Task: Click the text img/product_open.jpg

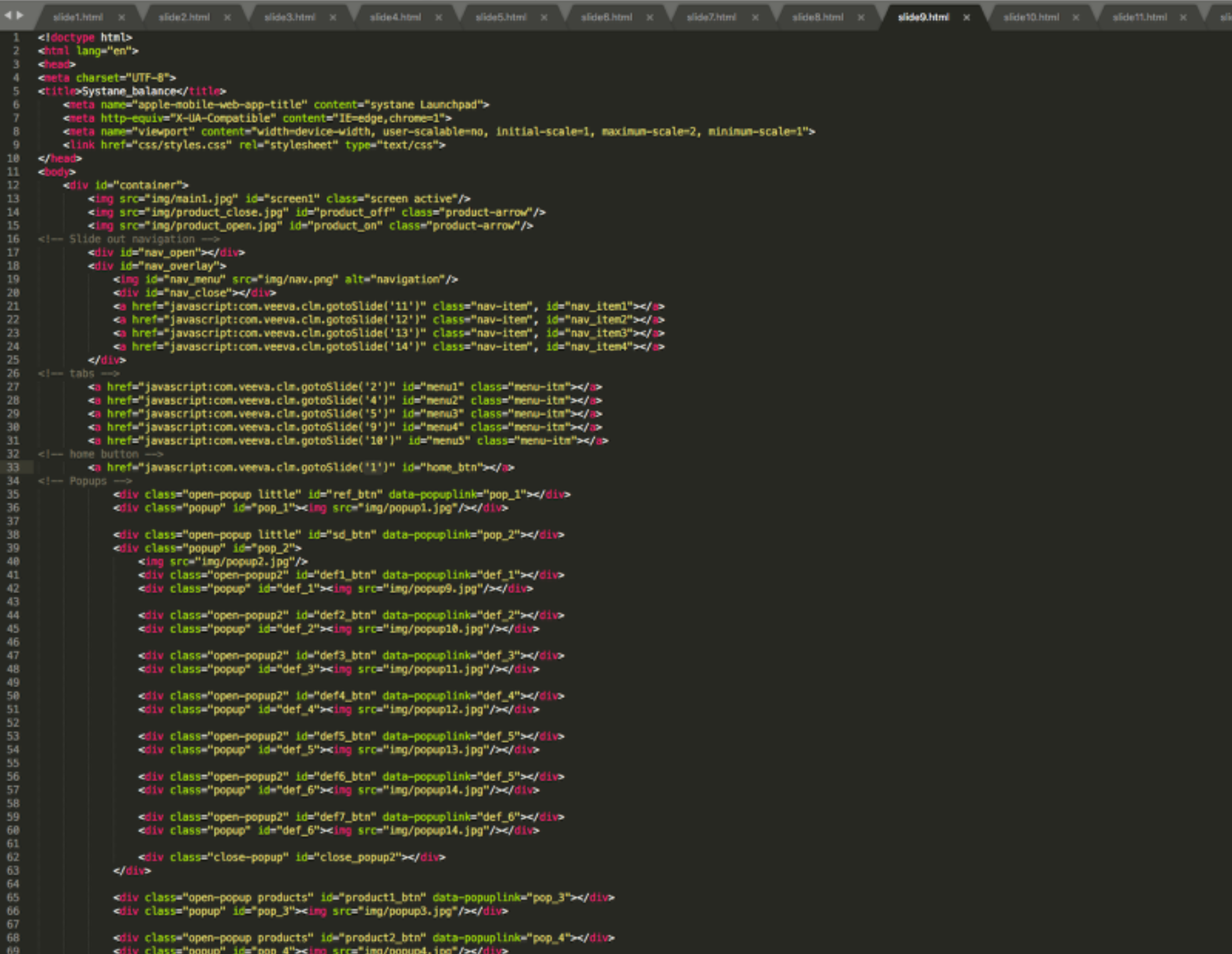Action: point(213,226)
